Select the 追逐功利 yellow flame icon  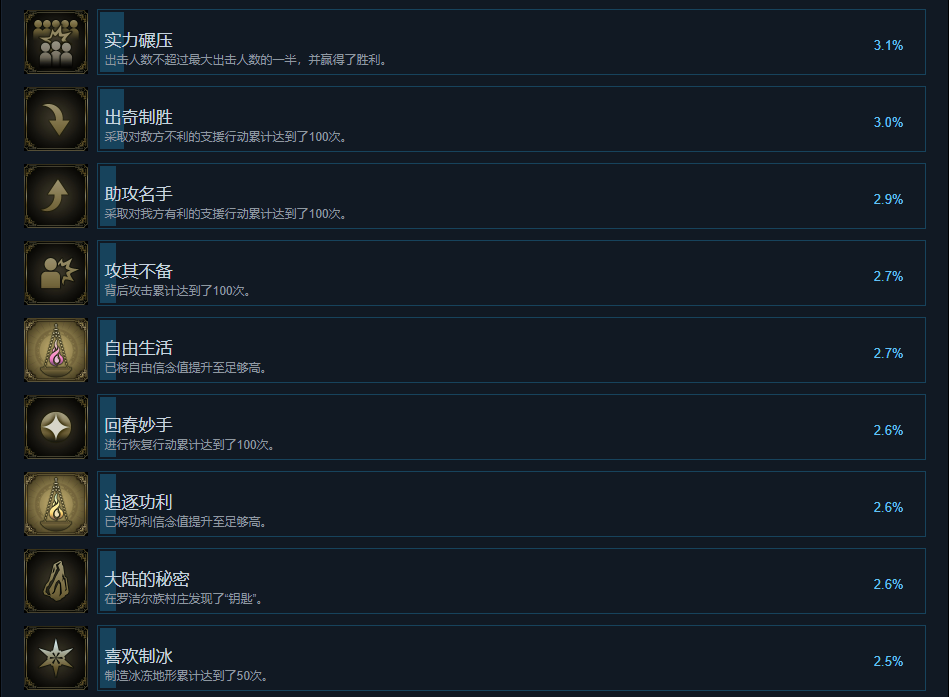(56, 504)
